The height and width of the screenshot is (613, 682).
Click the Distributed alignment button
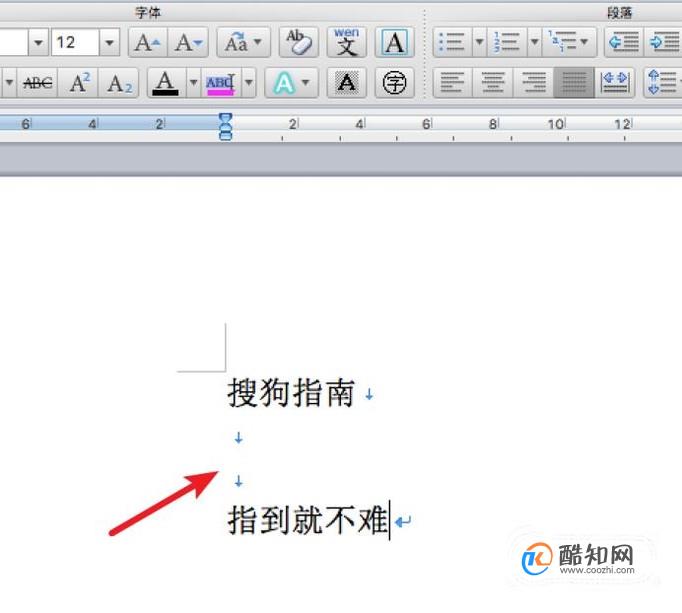[615, 82]
